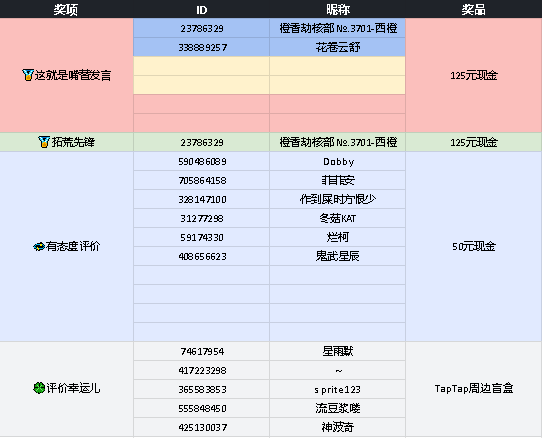The image size is (542, 438).
Task: Click the clover icon beside 评价幸运儿
Action: pos(39,388)
